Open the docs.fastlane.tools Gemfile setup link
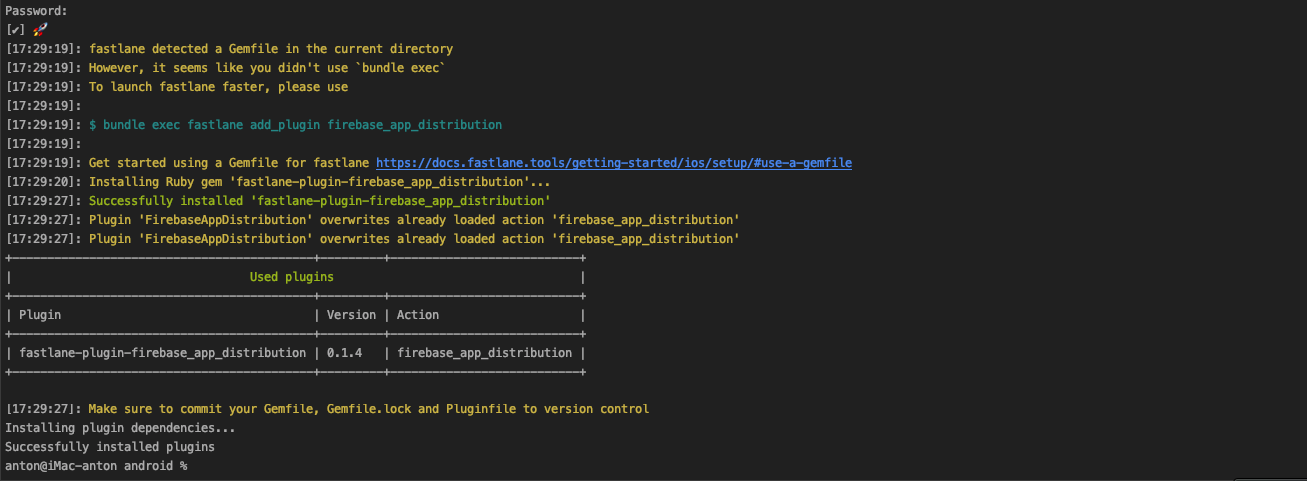Screen dimensions: 1307x481 tap(613, 163)
